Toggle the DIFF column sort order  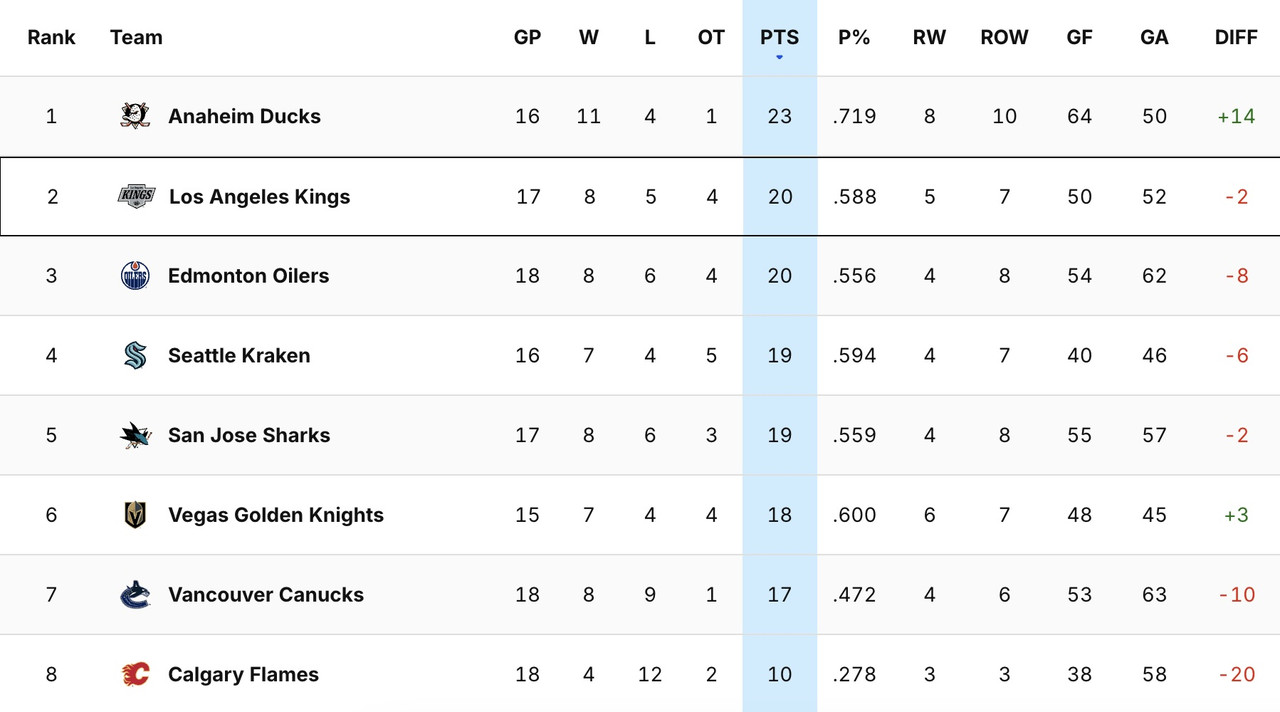1236,37
